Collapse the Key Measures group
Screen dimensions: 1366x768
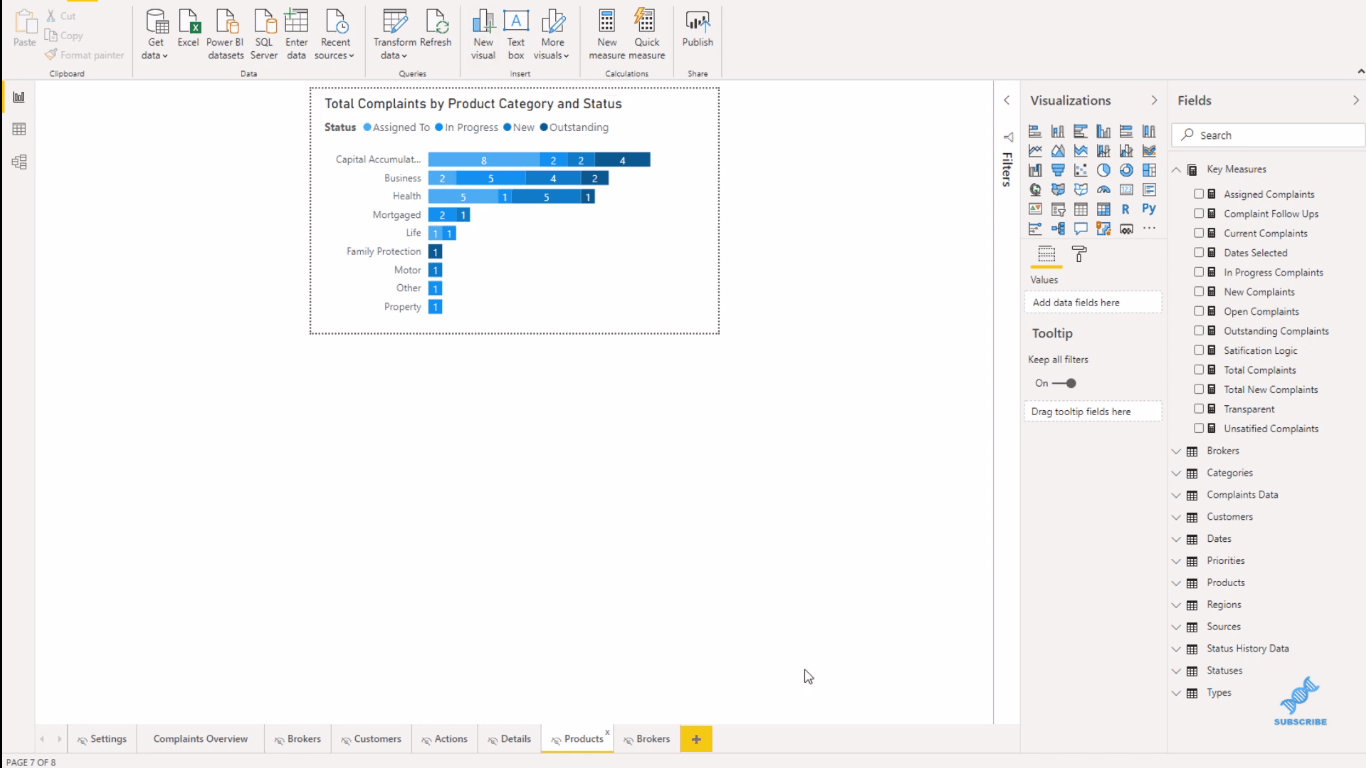1177,170
